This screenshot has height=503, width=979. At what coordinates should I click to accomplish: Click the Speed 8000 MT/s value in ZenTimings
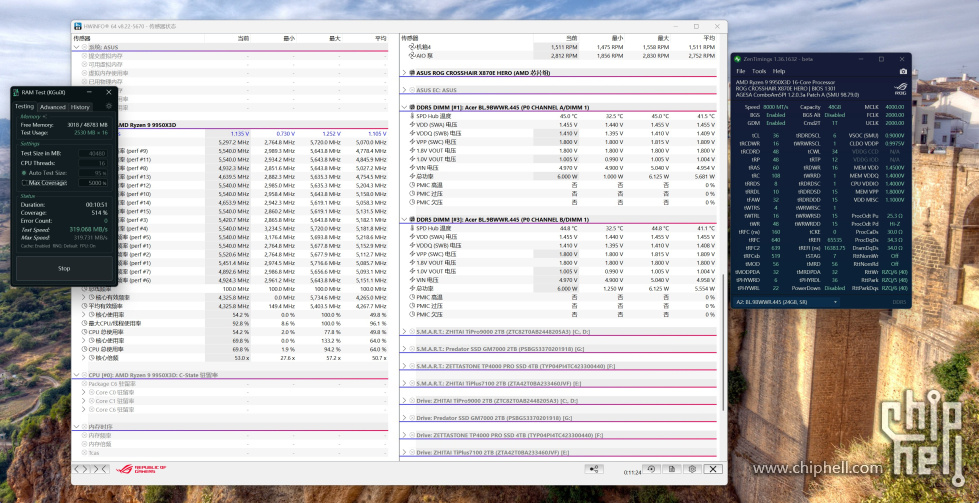(775, 107)
